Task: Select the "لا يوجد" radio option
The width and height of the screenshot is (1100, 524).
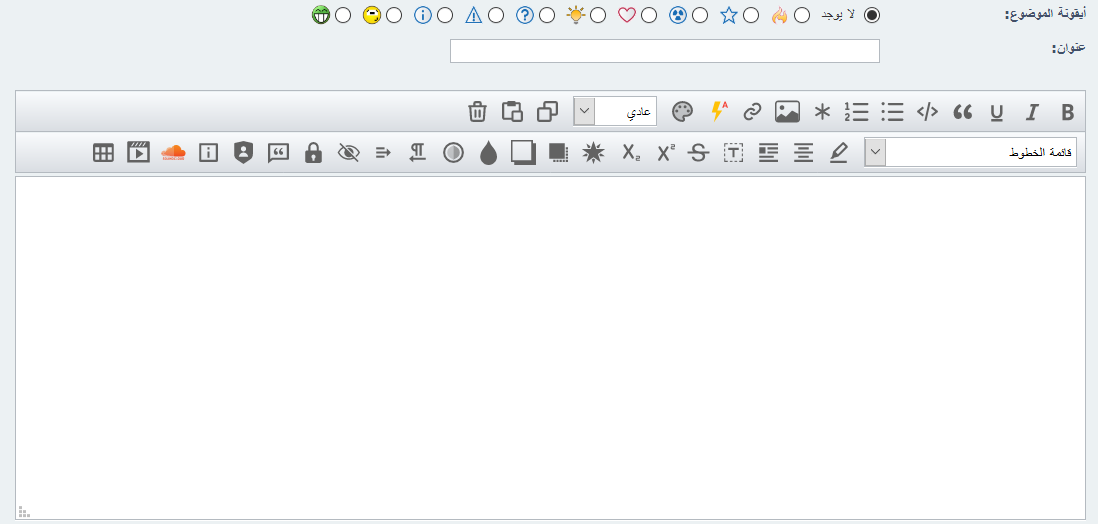Action: 872,15
